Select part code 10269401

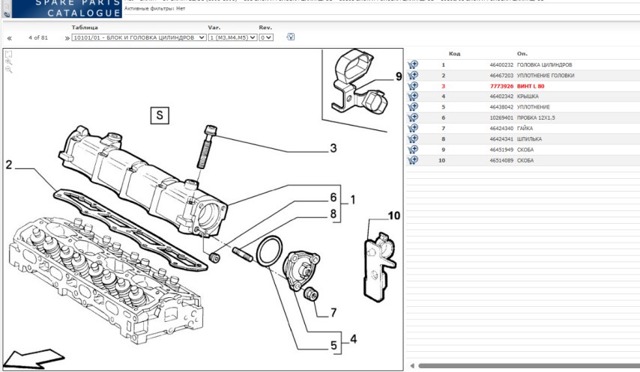(x=501, y=118)
